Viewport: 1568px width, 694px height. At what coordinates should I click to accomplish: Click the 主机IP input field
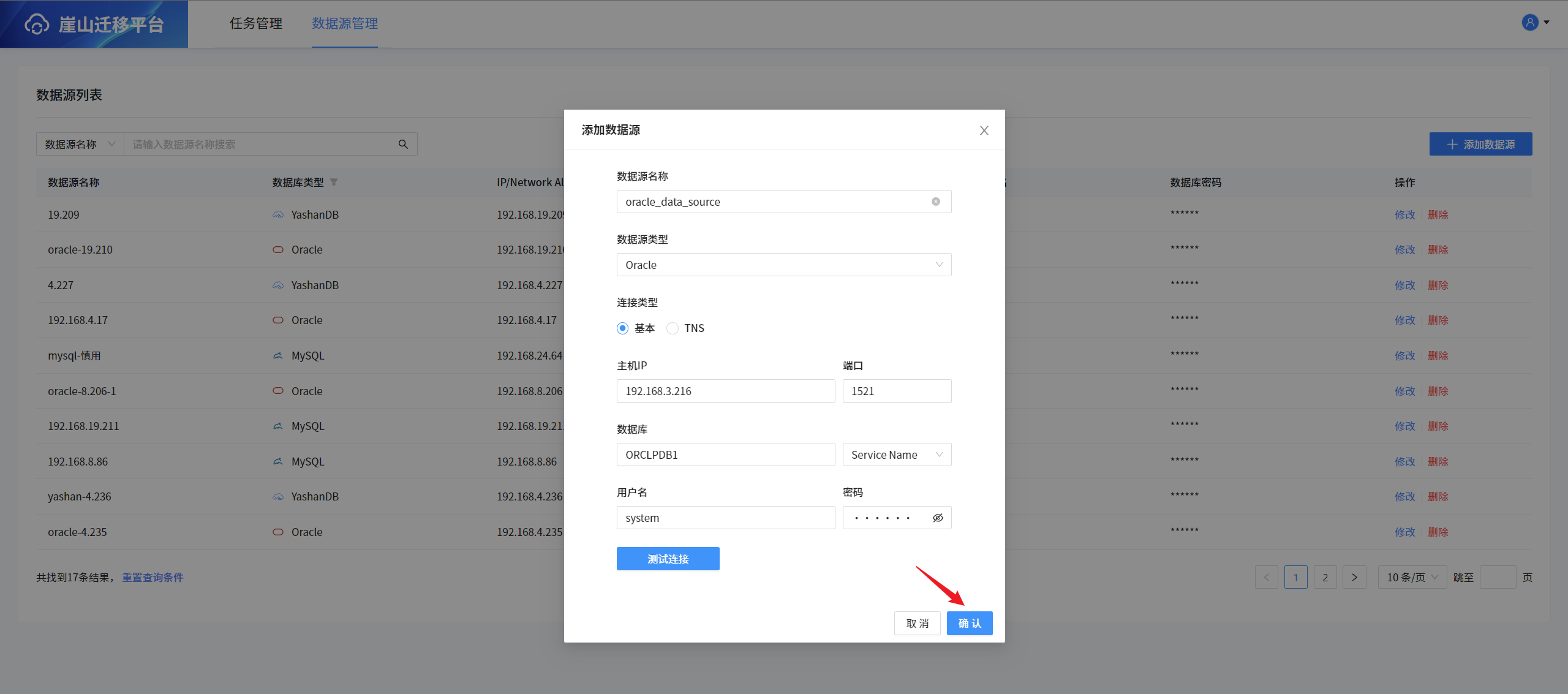pyautogui.click(x=725, y=391)
